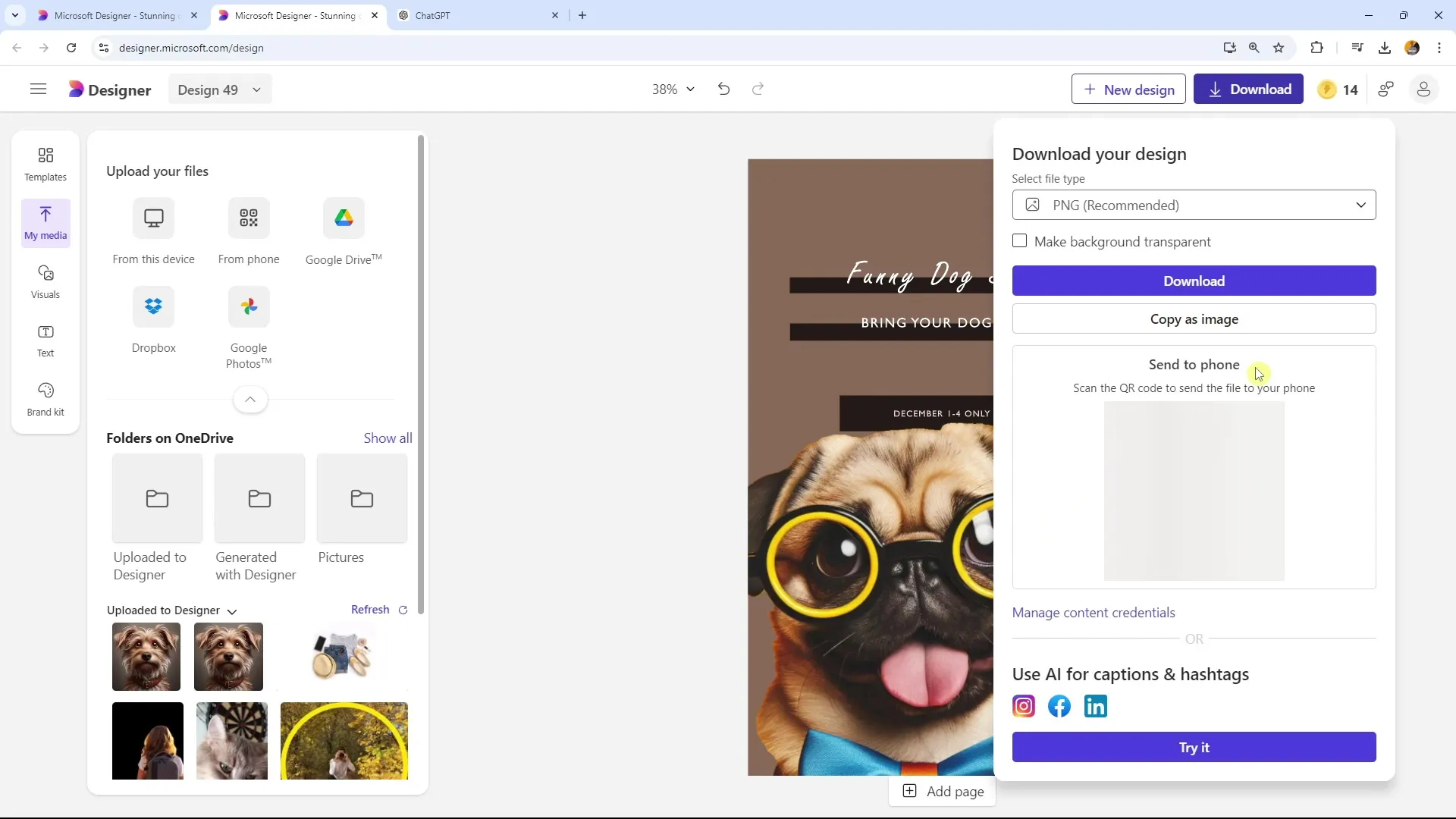Click Add page button
Image resolution: width=1456 pixels, height=819 pixels.
coord(943,792)
